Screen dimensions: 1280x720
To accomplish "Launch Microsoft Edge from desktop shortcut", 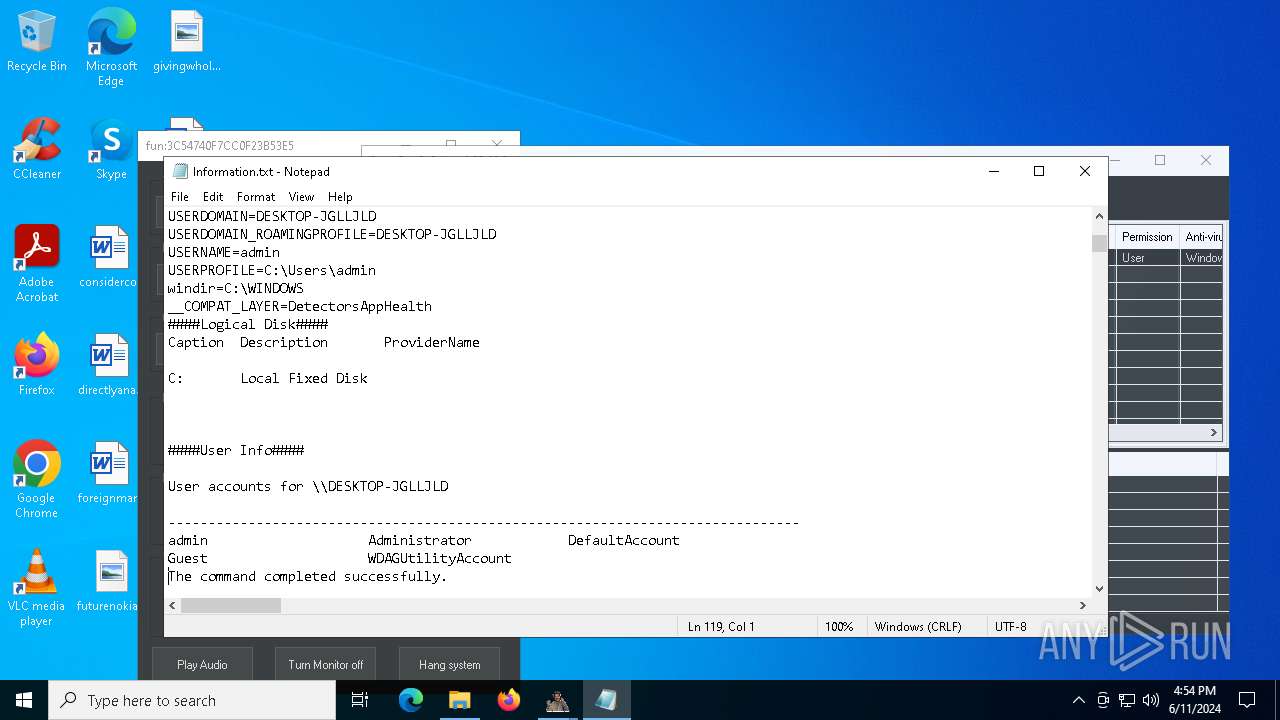I will (111, 47).
